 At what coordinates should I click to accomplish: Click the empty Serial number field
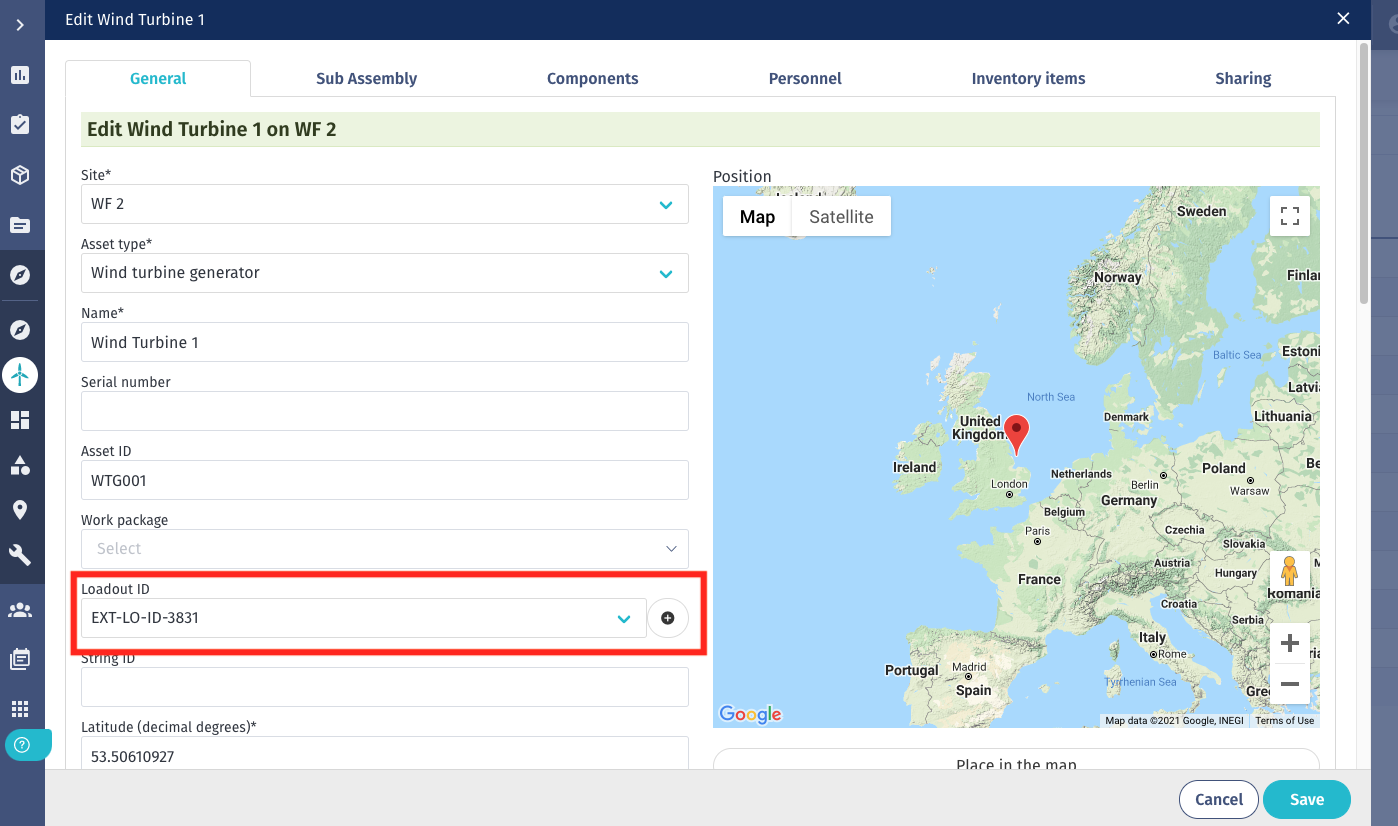pos(385,411)
